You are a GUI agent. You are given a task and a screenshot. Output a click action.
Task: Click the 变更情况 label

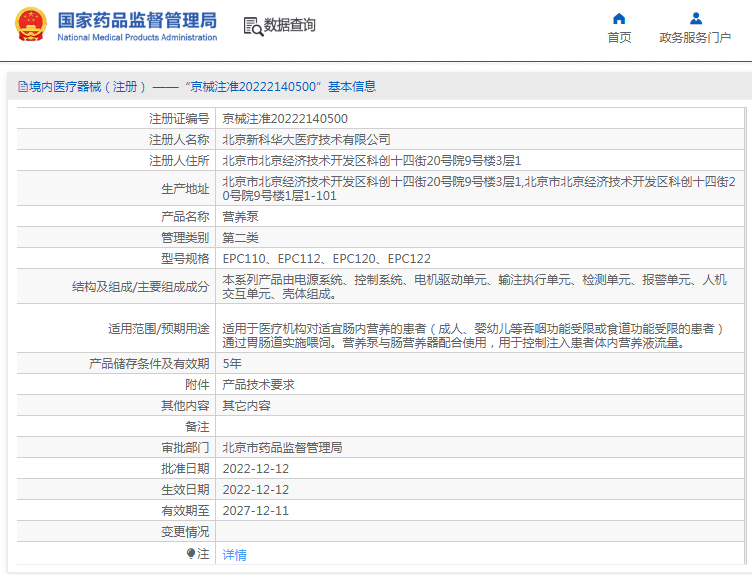185,532
